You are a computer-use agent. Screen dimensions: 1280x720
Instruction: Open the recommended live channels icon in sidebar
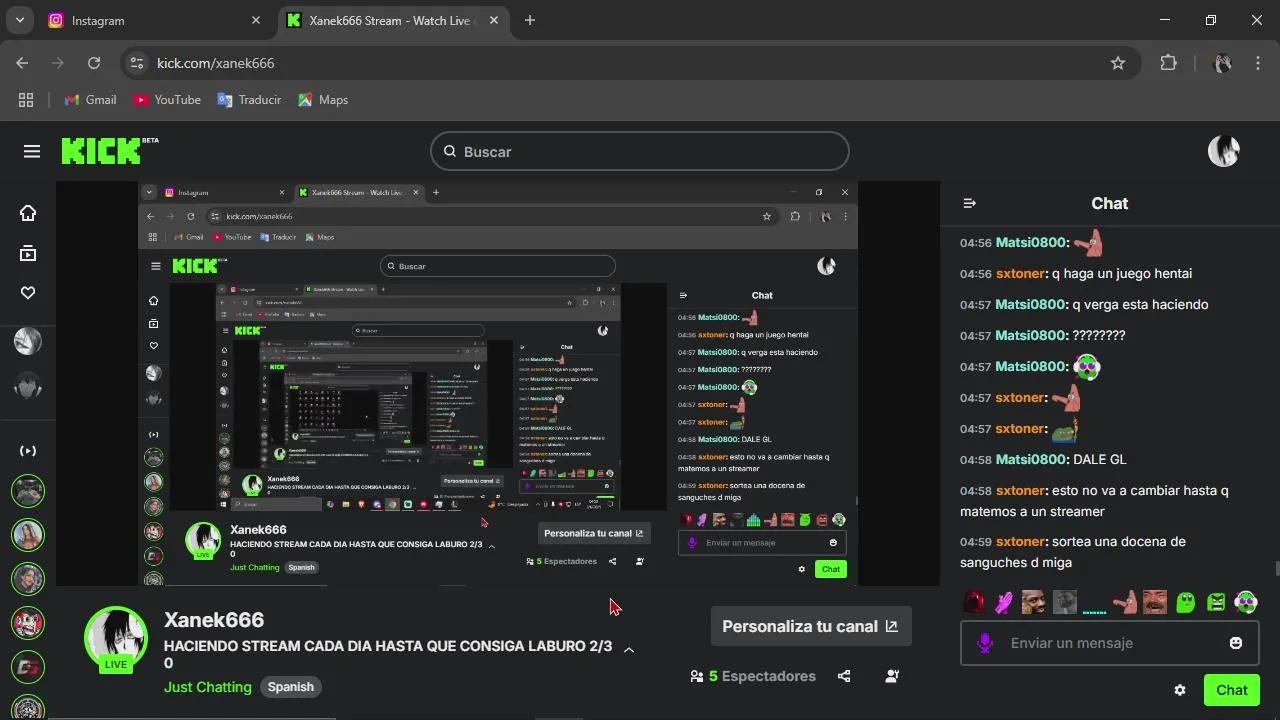click(28, 451)
